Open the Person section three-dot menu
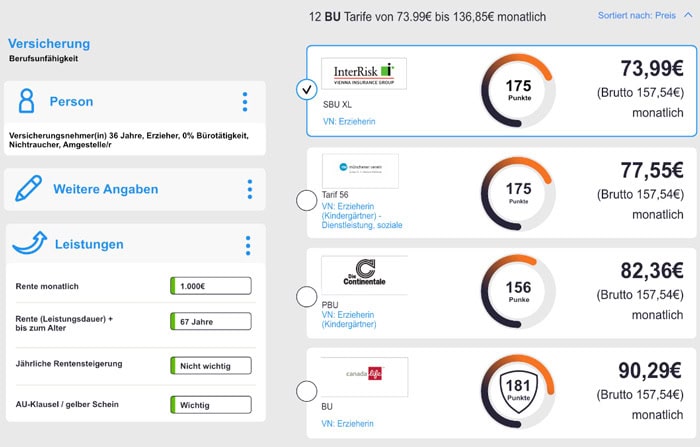This screenshot has height=447, width=700. (x=245, y=102)
